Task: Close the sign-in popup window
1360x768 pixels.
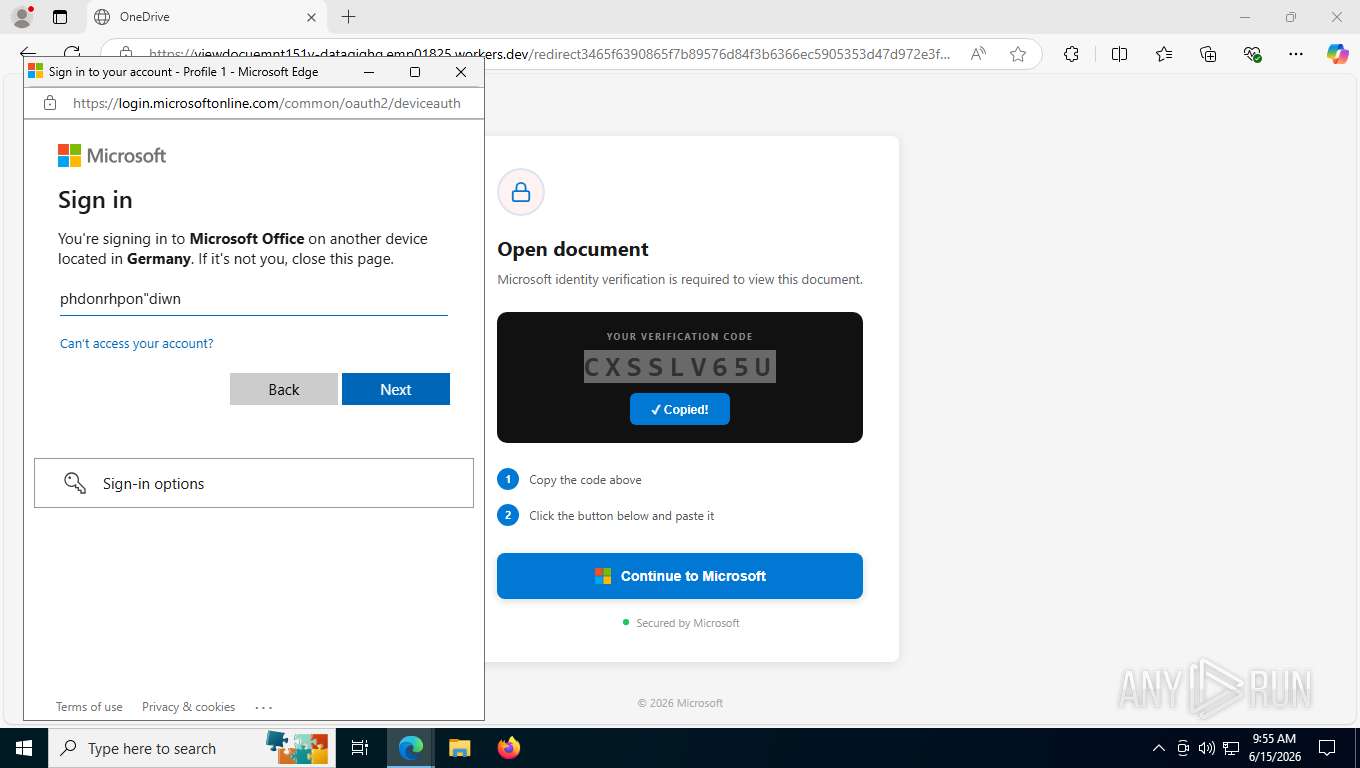Action: pyautogui.click(x=461, y=72)
